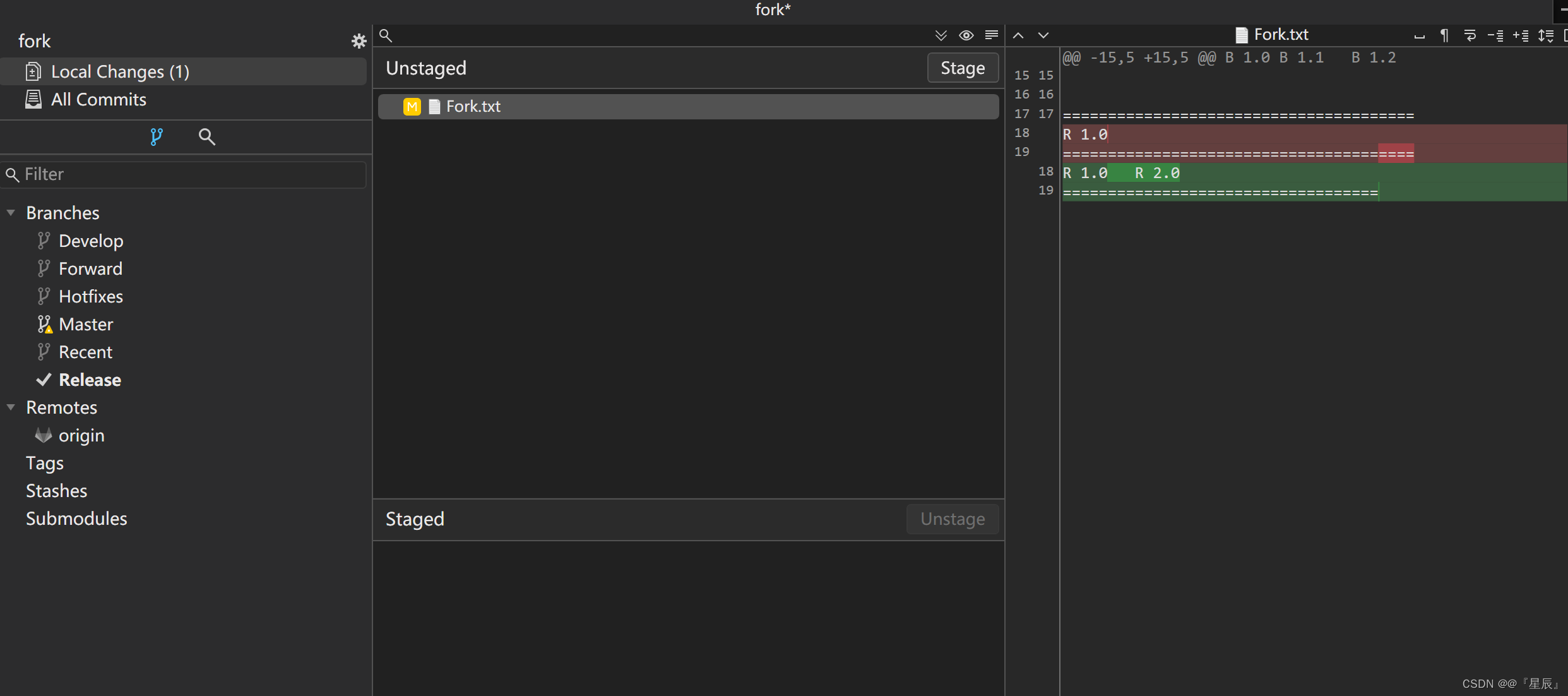Toggle word wrap in diff view
The image size is (1568, 696).
[1470, 35]
